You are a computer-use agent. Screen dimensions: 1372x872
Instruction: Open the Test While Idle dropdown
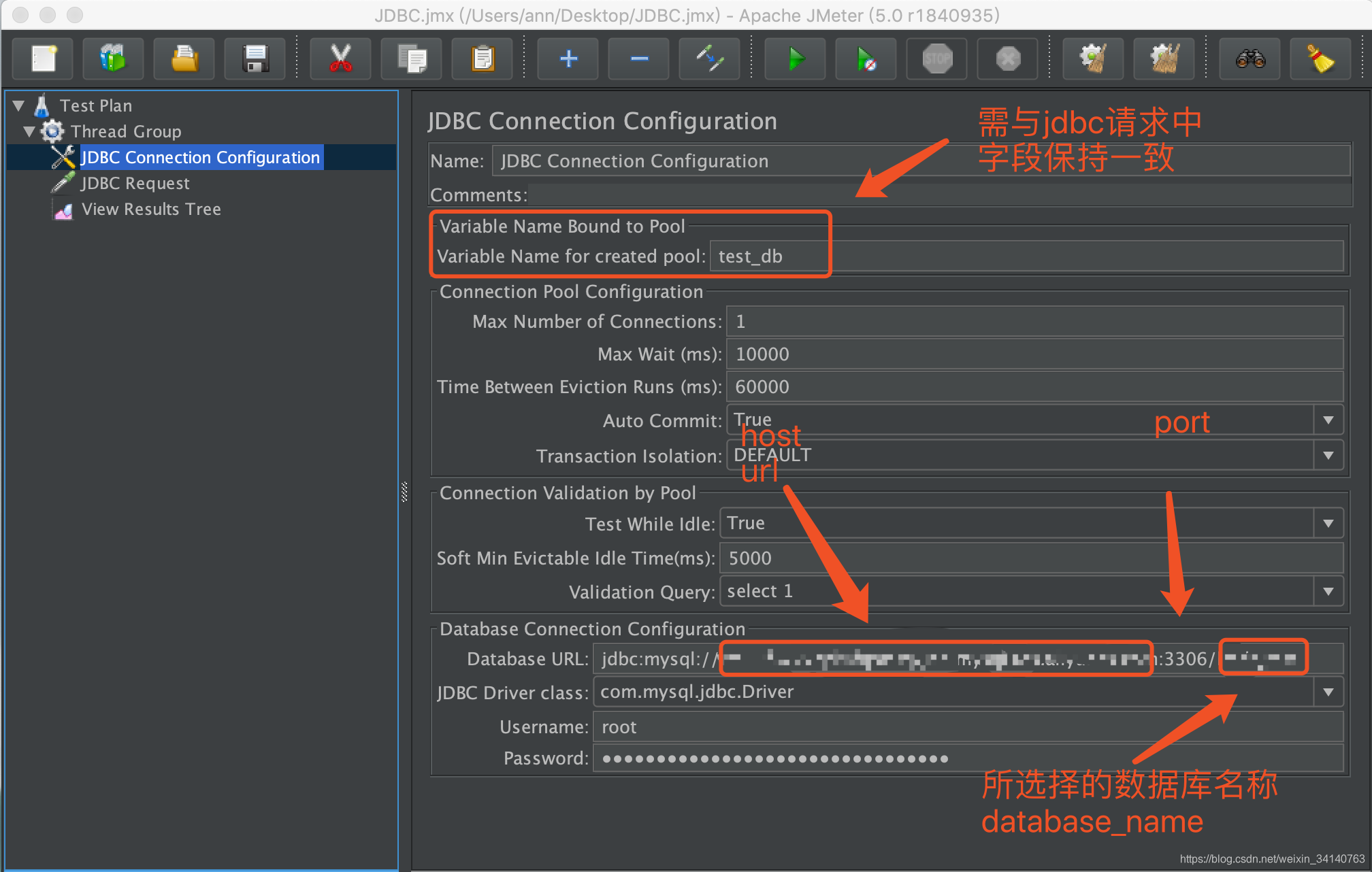(1328, 523)
